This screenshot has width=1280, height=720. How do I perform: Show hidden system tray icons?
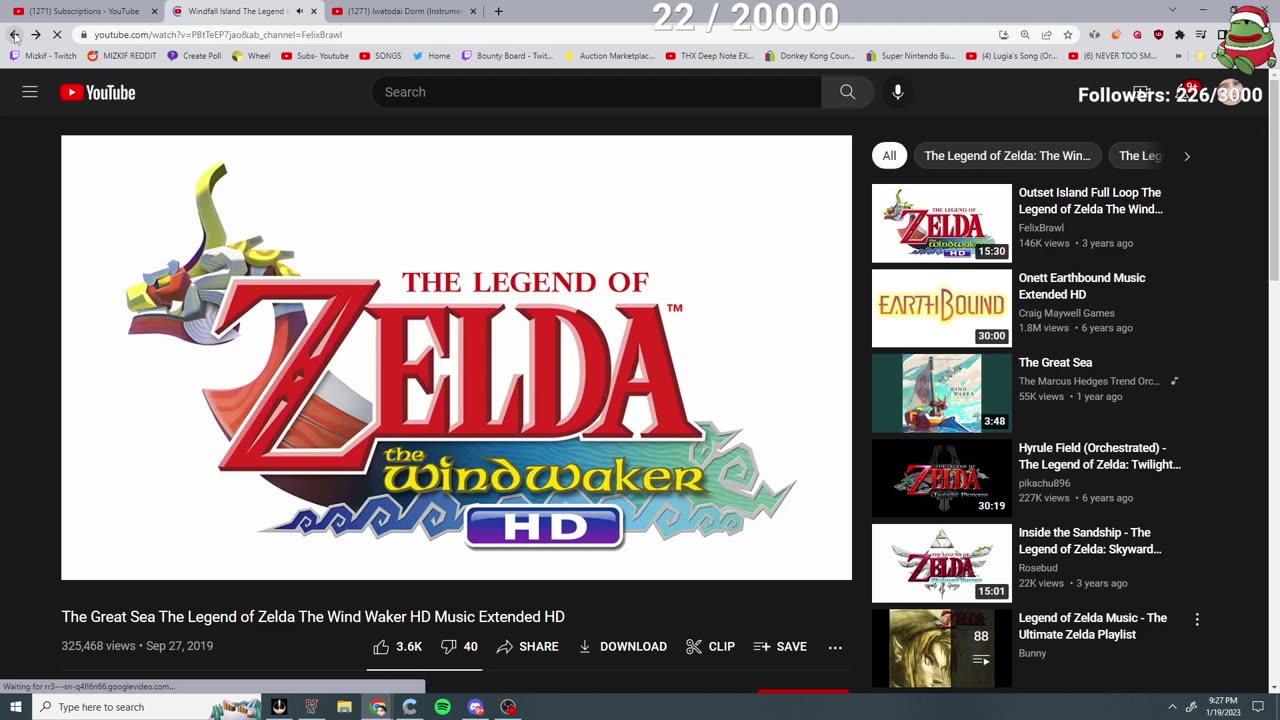1172,707
